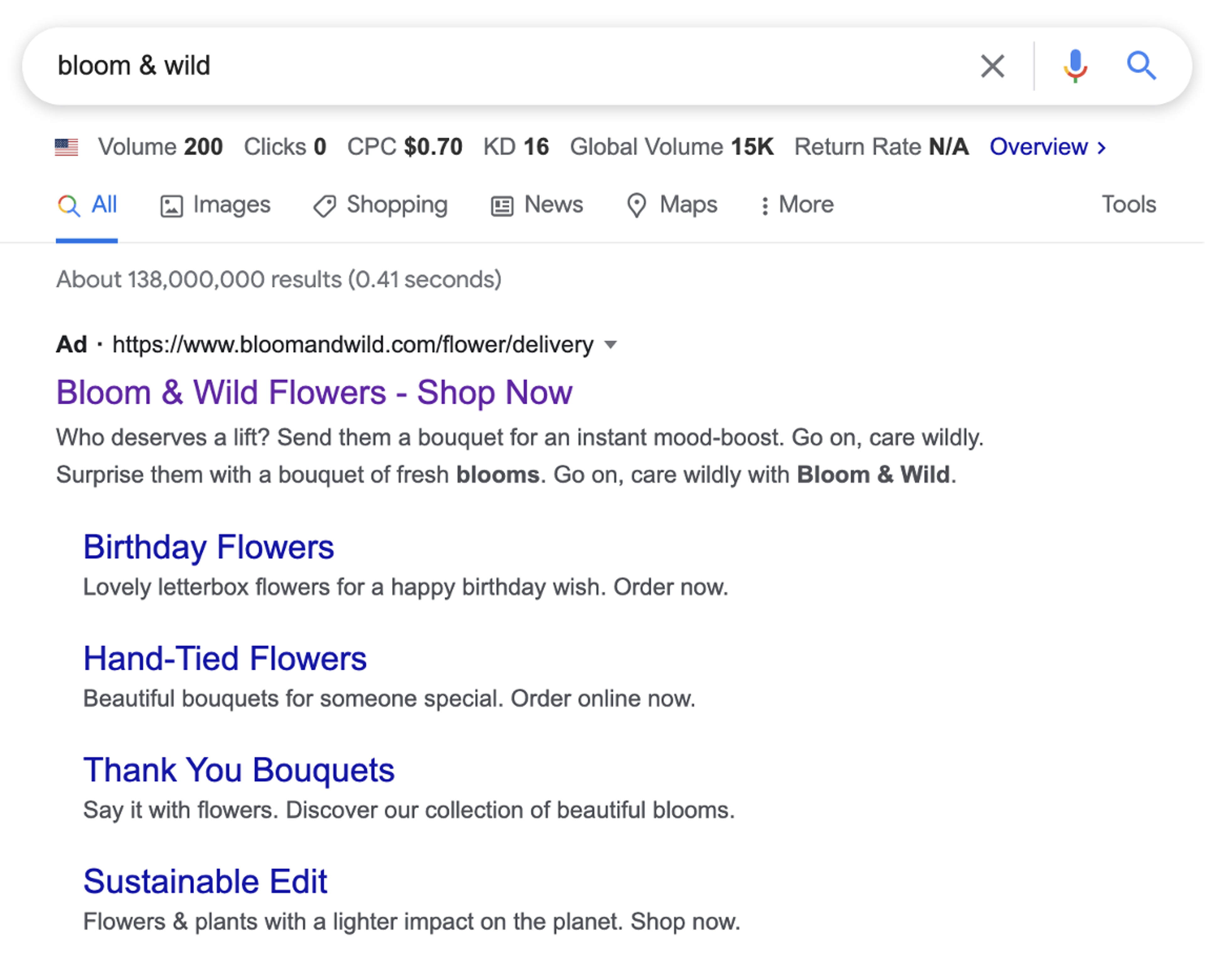Clear the search query with the X icon

click(992, 66)
